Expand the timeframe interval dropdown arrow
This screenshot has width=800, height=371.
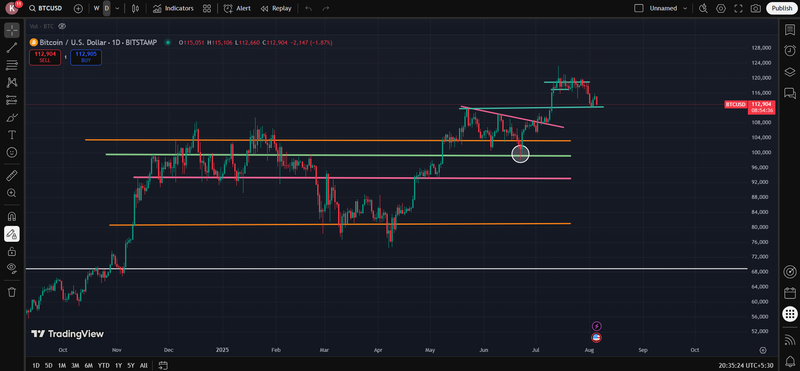tap(117, 8)
